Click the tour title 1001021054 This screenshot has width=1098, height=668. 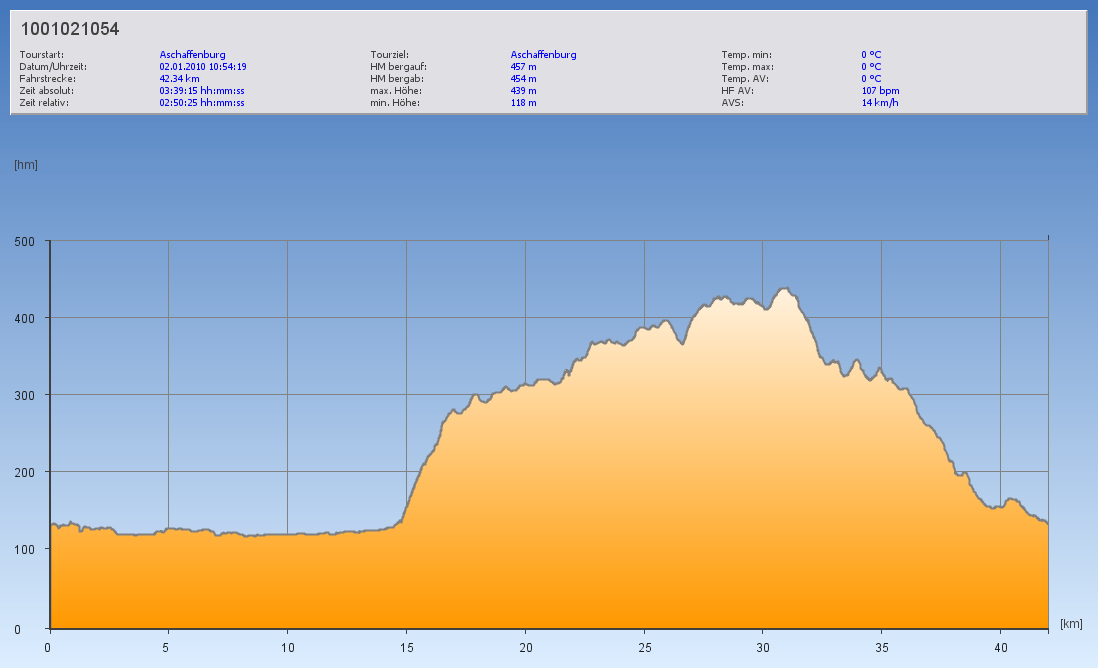(x=70, y=29)
